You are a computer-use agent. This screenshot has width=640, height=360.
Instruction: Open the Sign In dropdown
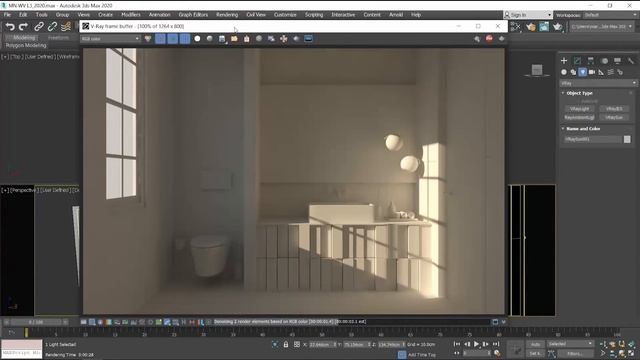click(528, 15)
